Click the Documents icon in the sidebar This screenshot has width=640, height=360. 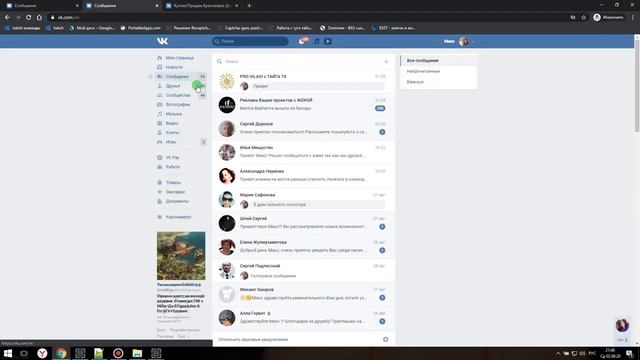(x=160, y=201)
